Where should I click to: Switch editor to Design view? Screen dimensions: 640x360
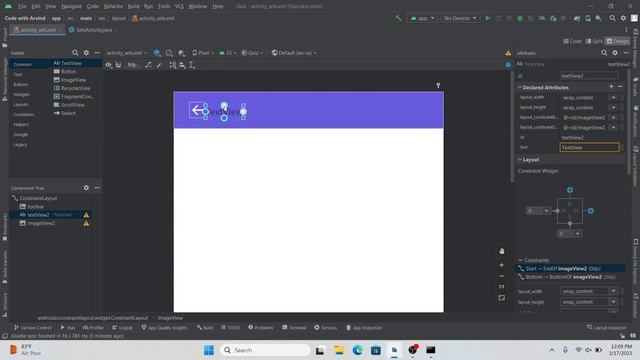click(x=617, y=41)
